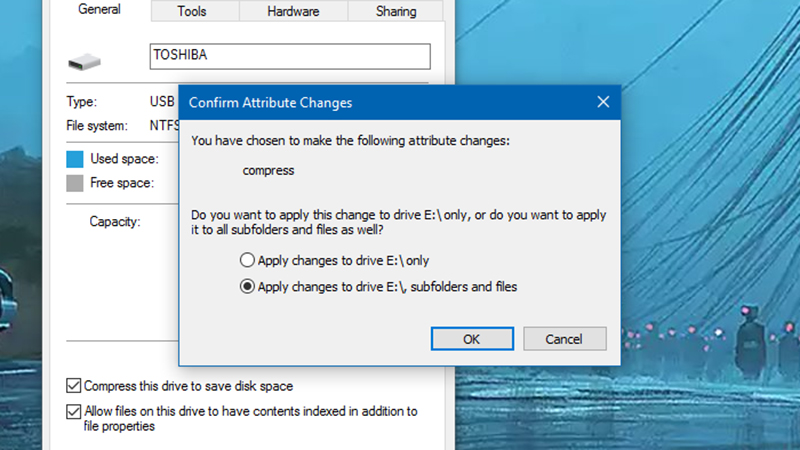The height and width of the screenshot is (450, 800).
Task: Click the TOSHIBA drive icon
Action: click(84, 62)
